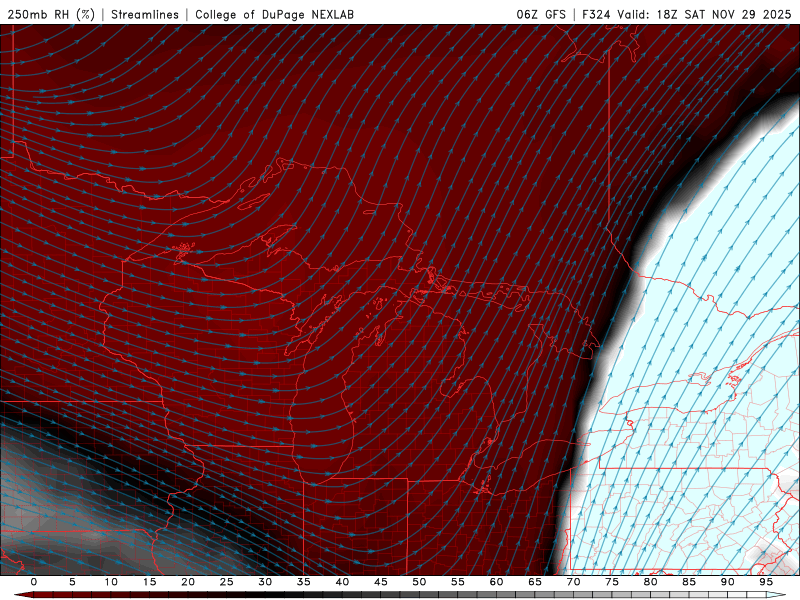Click the '35' tick label on scale
Screen dimensions: 800x600
tap(304, 582)
